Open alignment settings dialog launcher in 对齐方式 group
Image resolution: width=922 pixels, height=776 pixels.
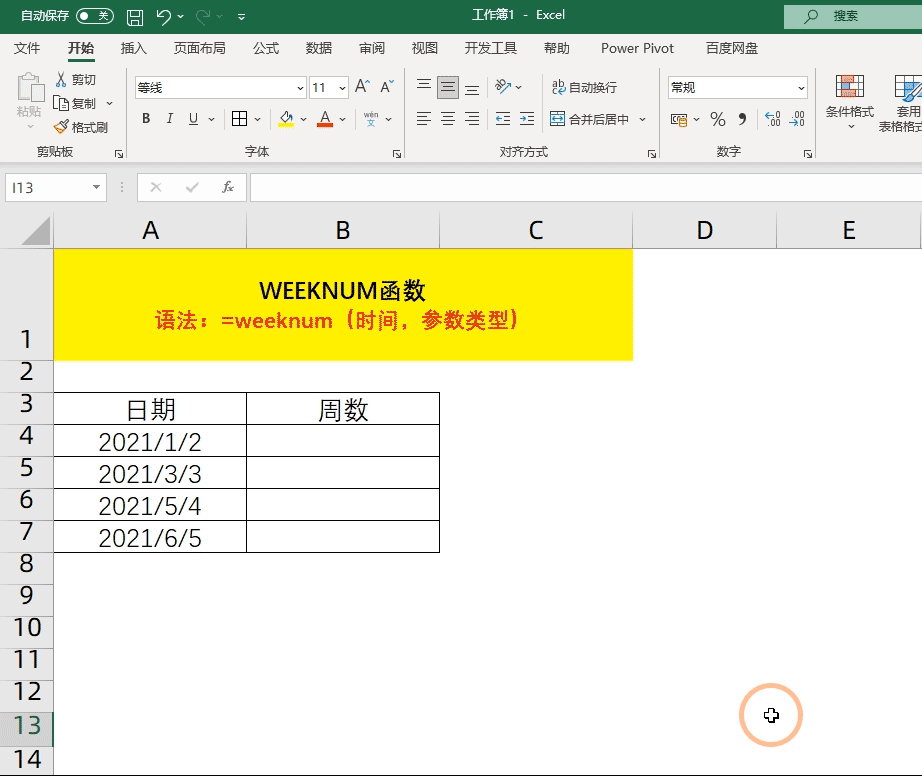pos(652,153)
